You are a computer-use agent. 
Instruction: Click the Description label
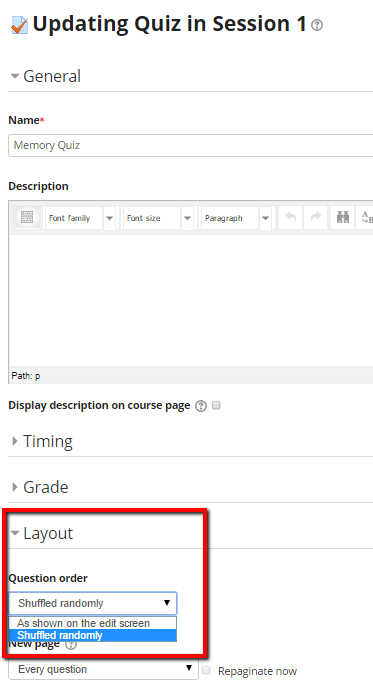point(38,186)
